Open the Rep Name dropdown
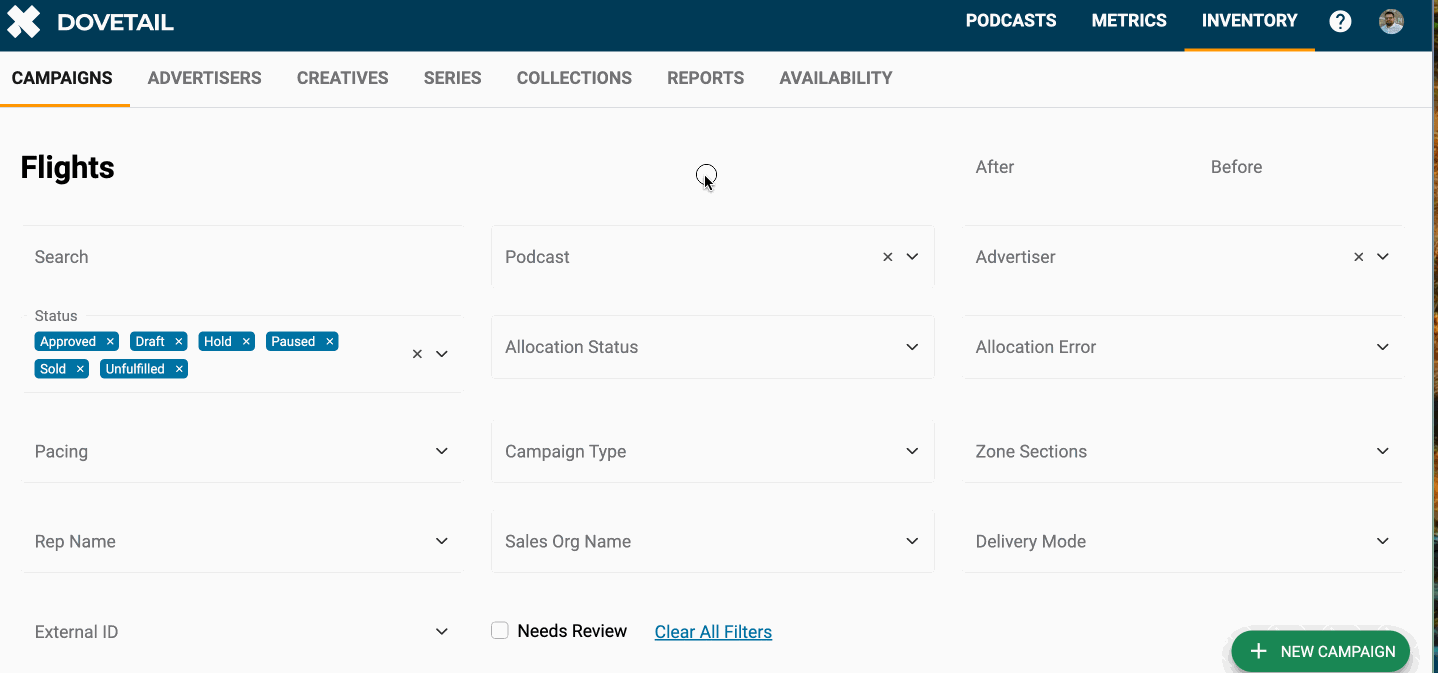Image resolution: width=1438 pixels, height=673 pixels. (242, 542)
